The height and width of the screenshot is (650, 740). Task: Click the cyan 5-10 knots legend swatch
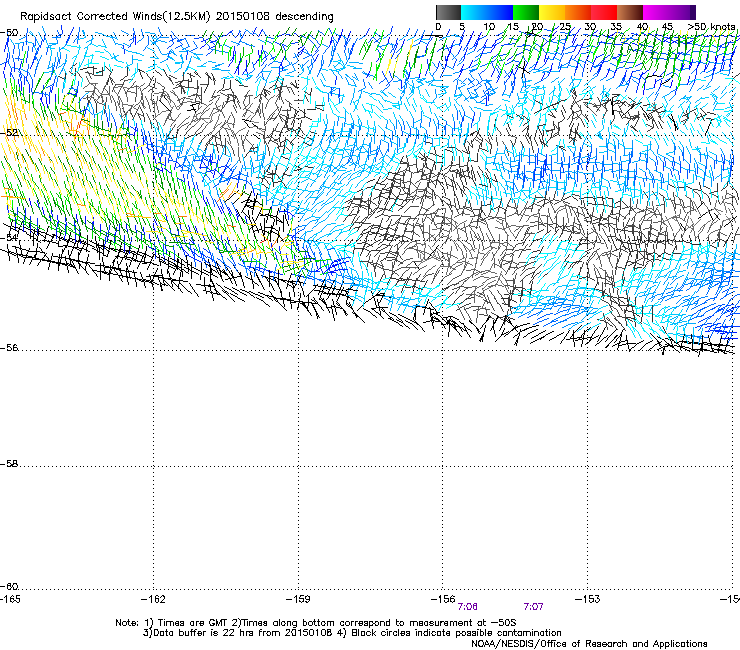pyautogui.click(x=474, y=12)
